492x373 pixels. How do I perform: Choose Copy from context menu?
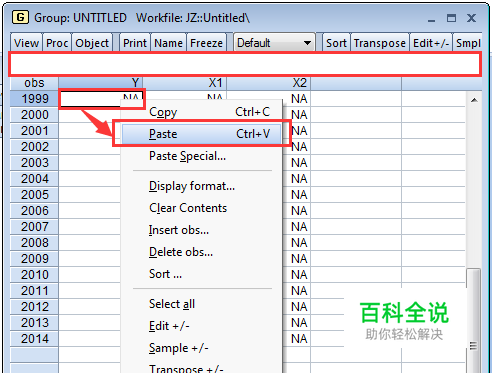pos(202,112)
